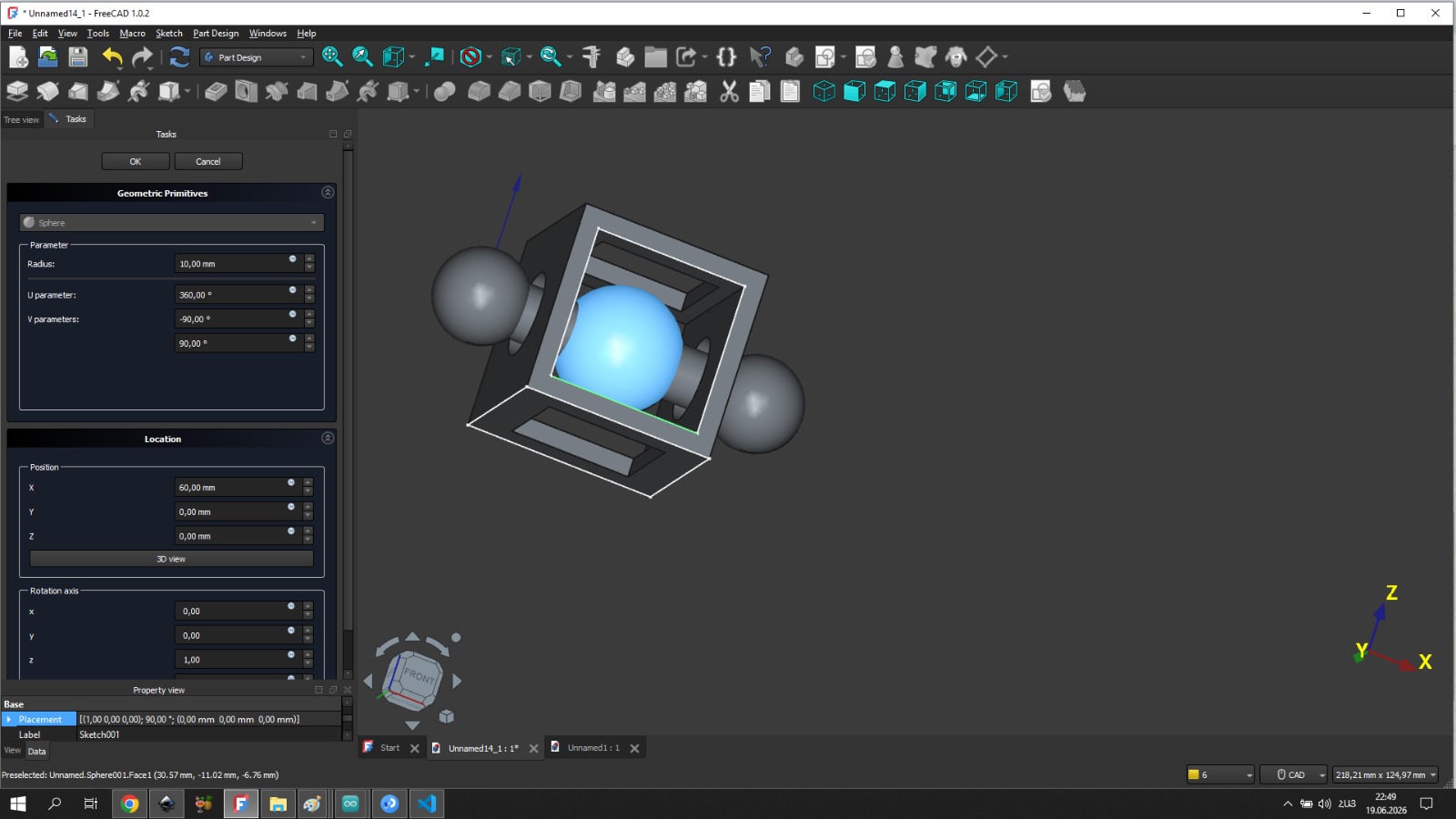Open the Sphere primitive type combo box
Viewport: 1456px width, 819px height.
(171, 222)
